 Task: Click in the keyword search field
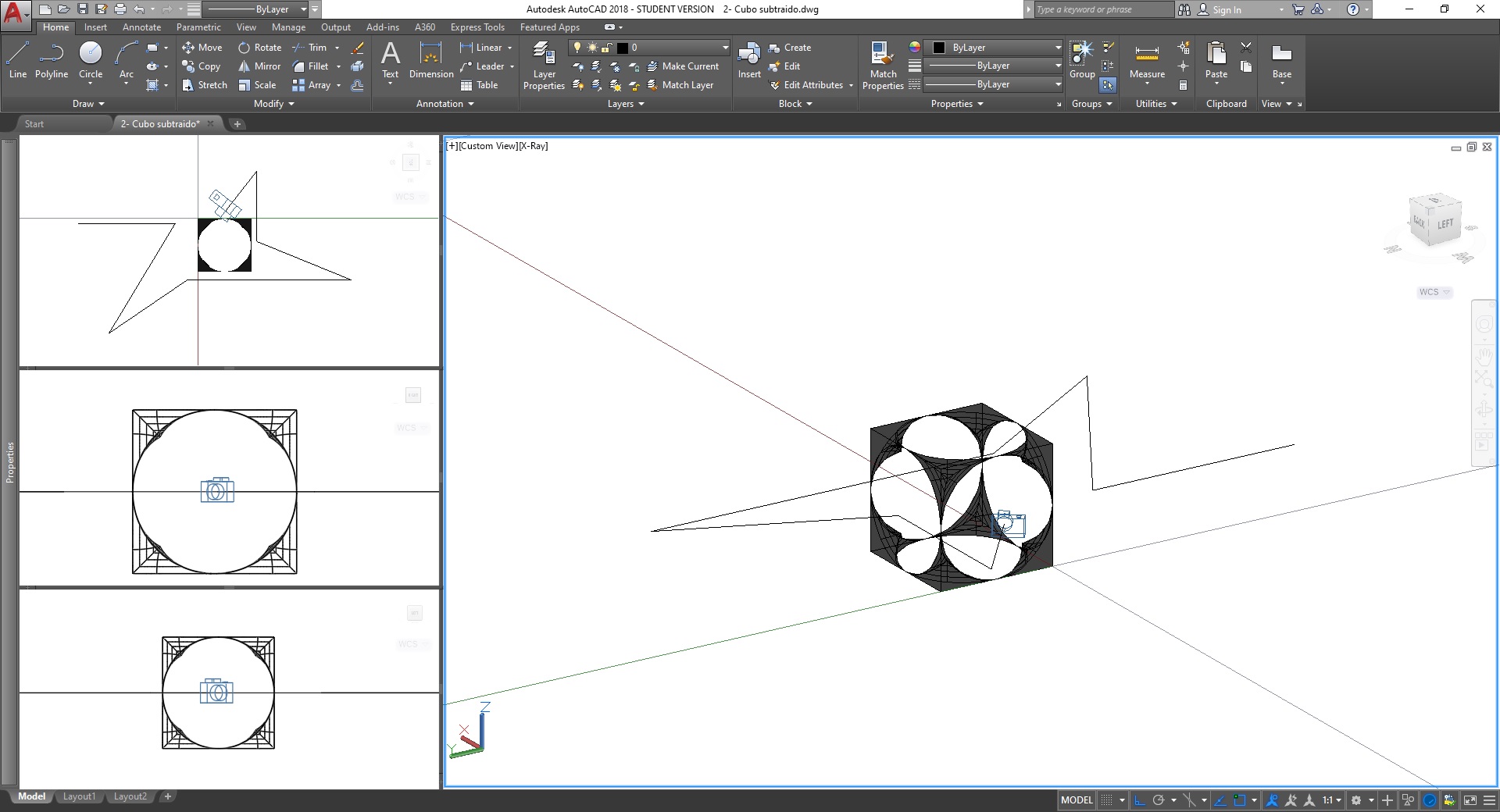1103,9
